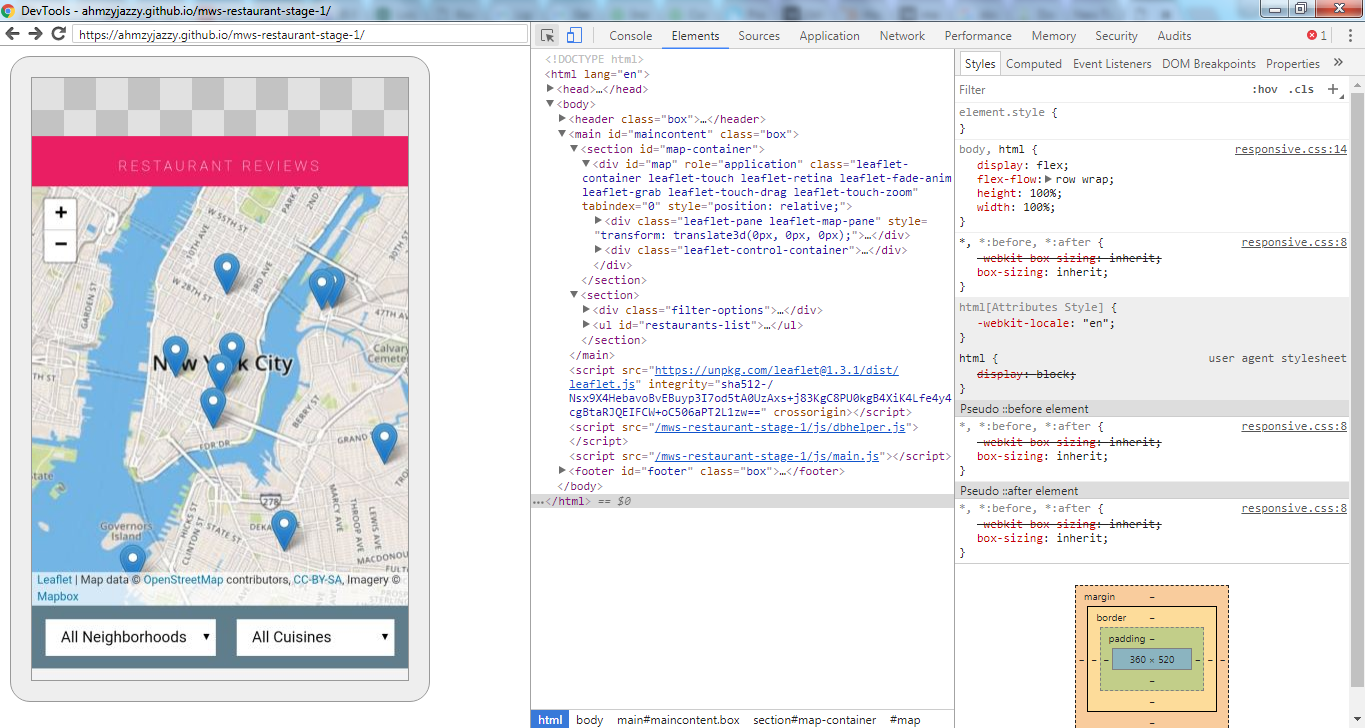Expand the flex-flow shorthand property
Image resolution: width=1365 pixels, height=728 pixels.
1049,180
